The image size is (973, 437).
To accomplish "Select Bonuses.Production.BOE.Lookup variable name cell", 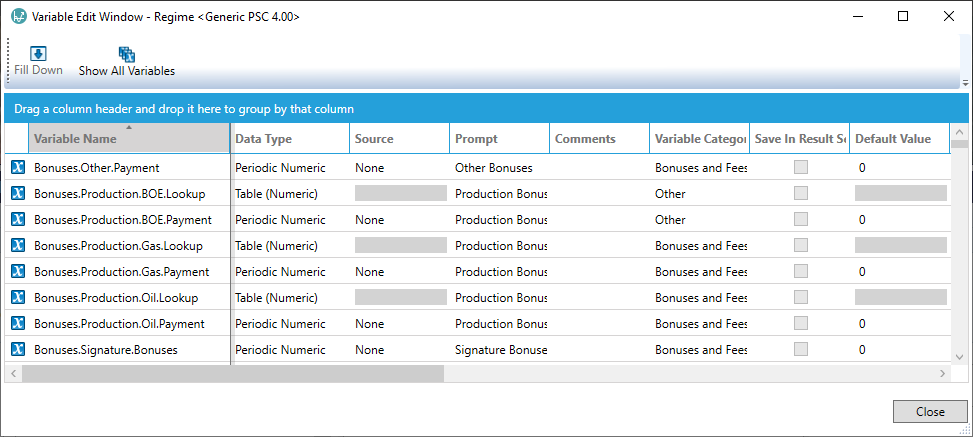I will pos(129,194).
